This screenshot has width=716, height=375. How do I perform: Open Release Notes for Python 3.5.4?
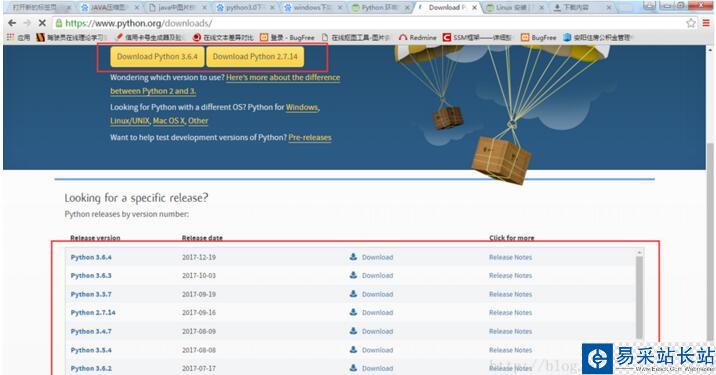pos(510,350)
